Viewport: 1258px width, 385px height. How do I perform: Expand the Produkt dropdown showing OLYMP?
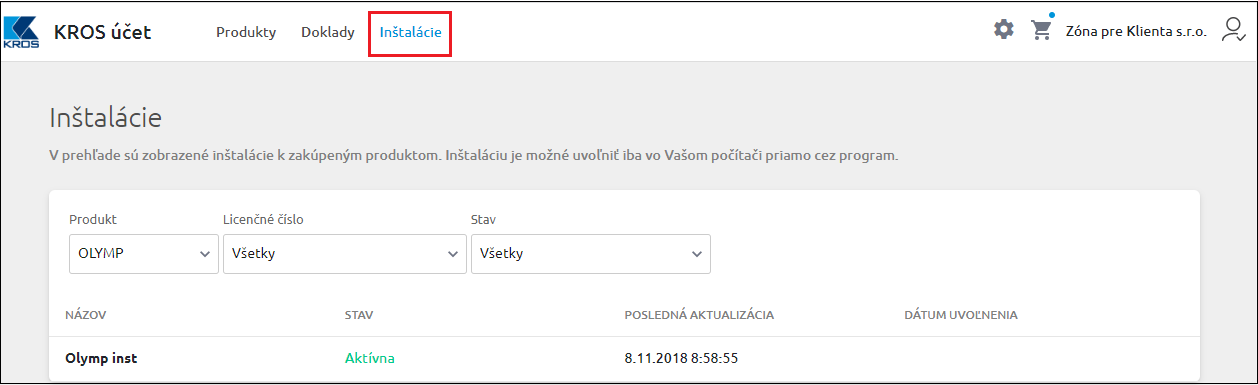[144, 254]
